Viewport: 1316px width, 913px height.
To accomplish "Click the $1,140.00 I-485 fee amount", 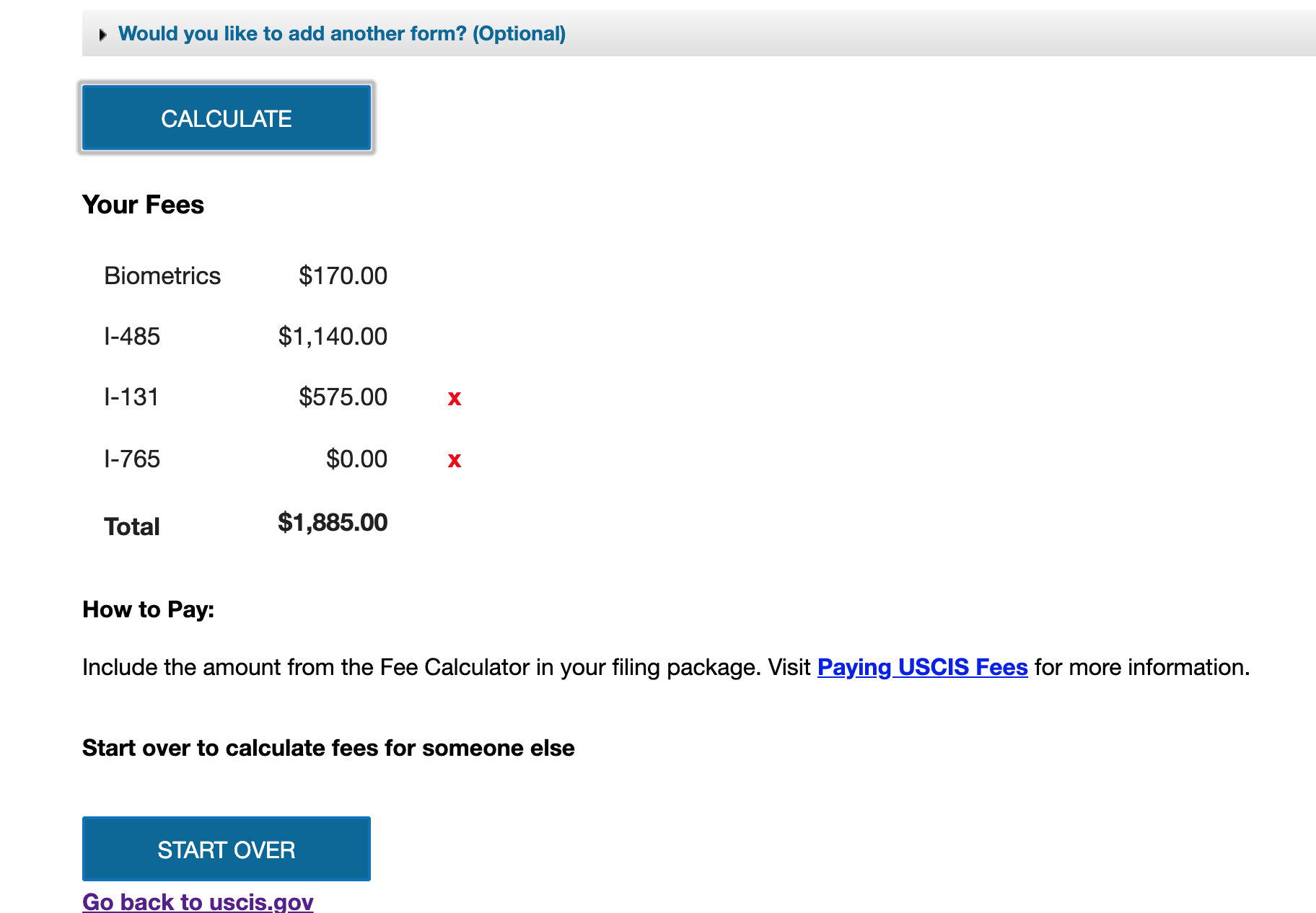I will [333, 336].
